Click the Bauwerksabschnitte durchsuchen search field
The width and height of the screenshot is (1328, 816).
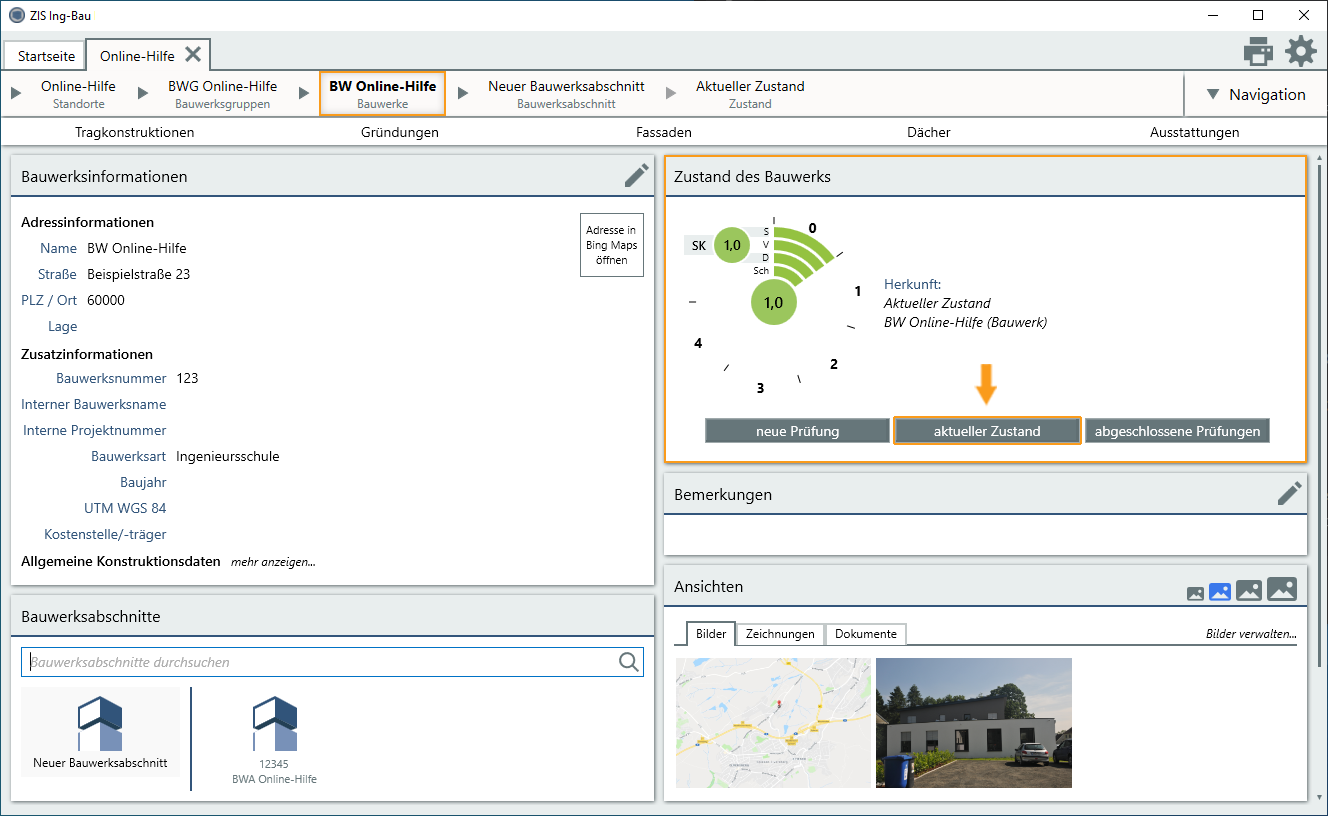[320, 662]
